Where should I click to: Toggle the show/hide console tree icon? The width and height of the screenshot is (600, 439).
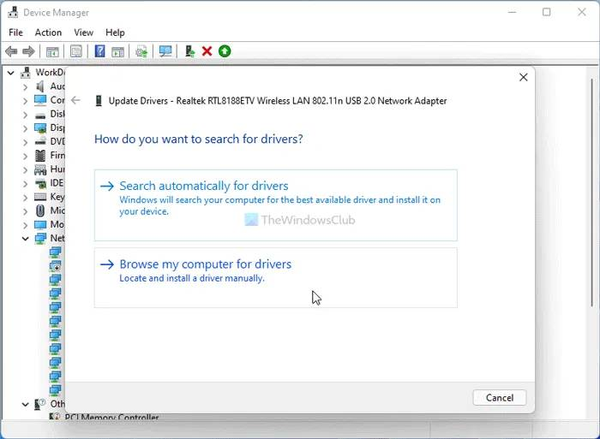(52, 51)
